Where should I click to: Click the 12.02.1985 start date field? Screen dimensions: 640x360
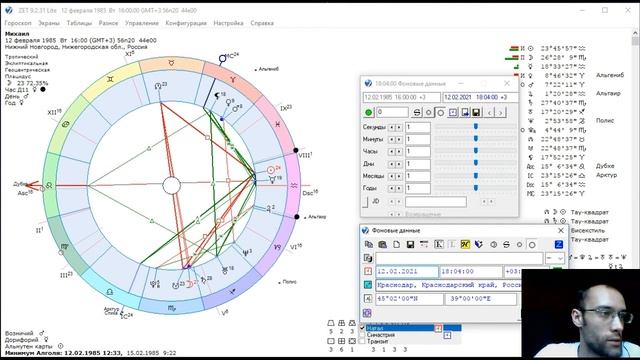point(402,98)
